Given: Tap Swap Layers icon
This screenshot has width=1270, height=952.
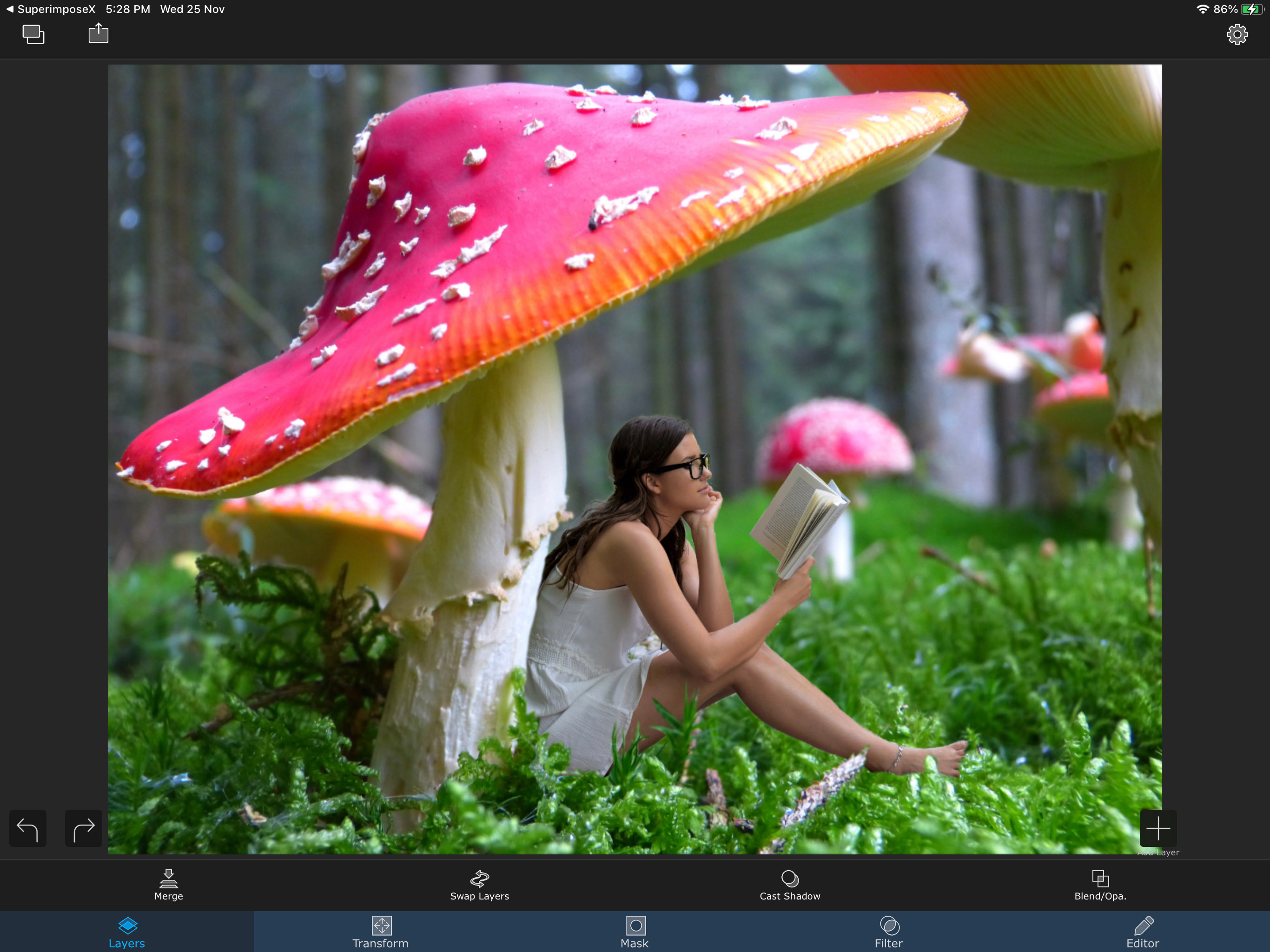Looking at the screenshot, I should point(479,885).
